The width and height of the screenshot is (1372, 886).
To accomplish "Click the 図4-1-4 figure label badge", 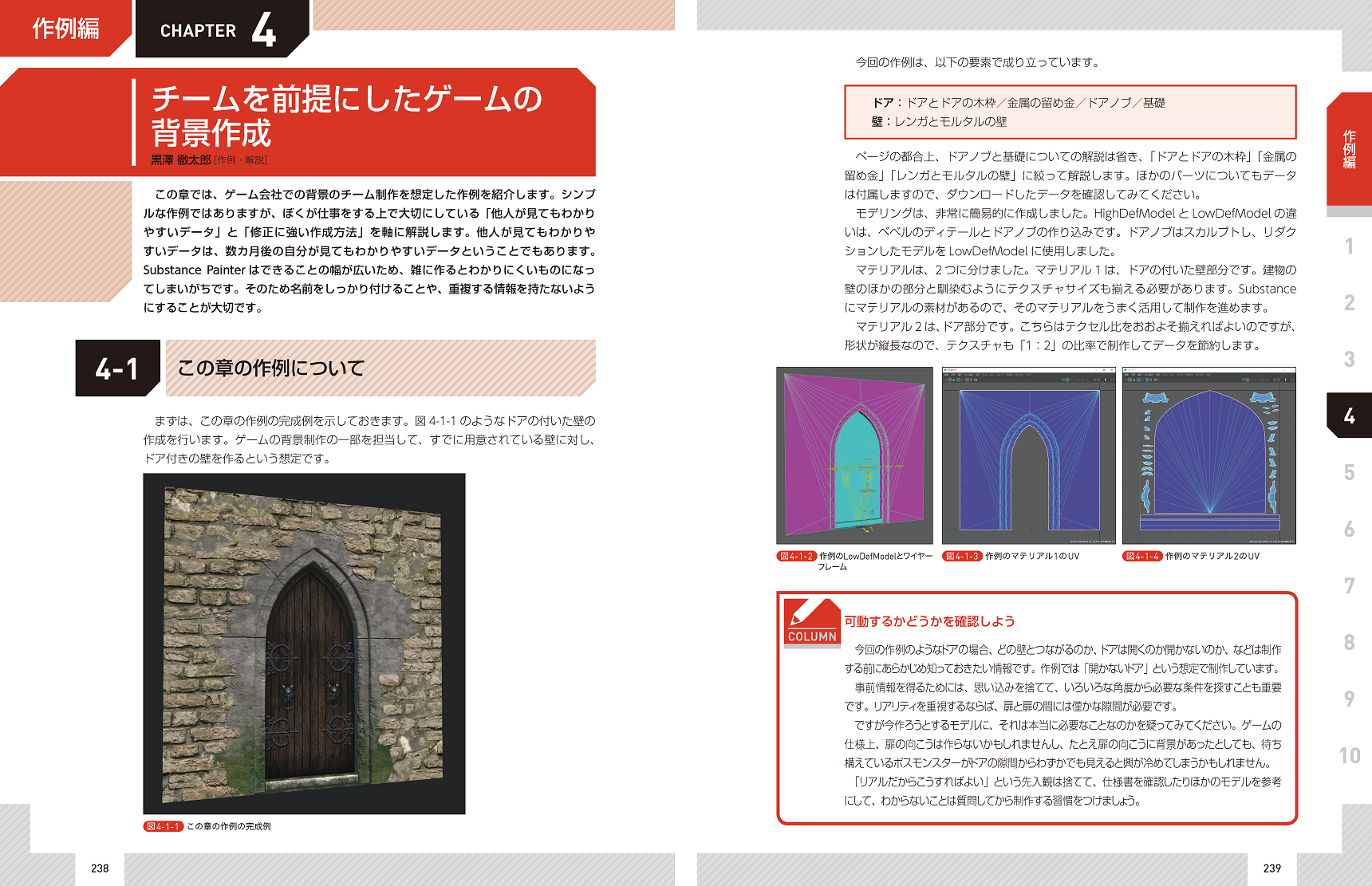I will click(1142, 557).
